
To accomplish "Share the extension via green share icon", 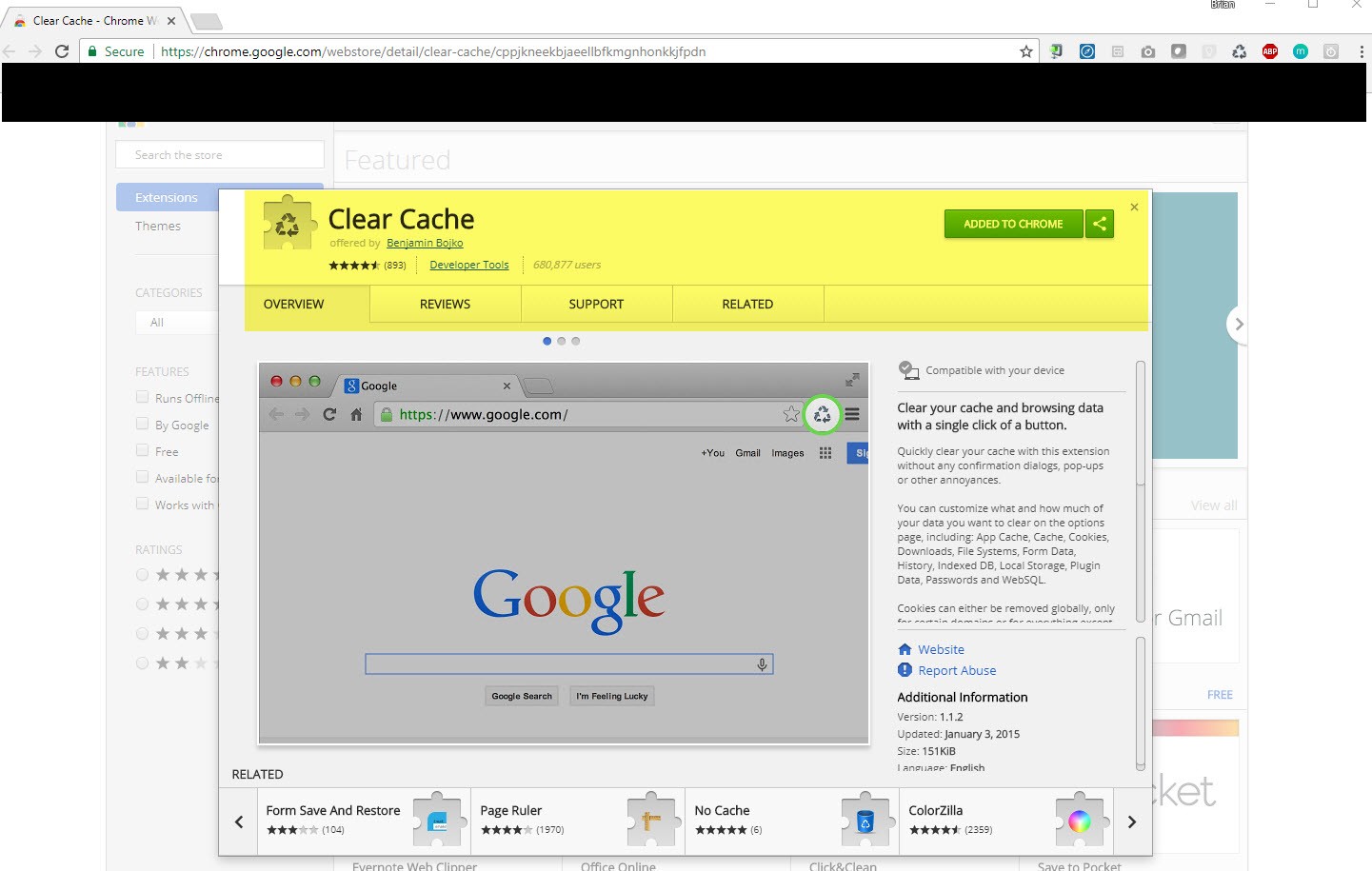I will [x=1100, y=224].
